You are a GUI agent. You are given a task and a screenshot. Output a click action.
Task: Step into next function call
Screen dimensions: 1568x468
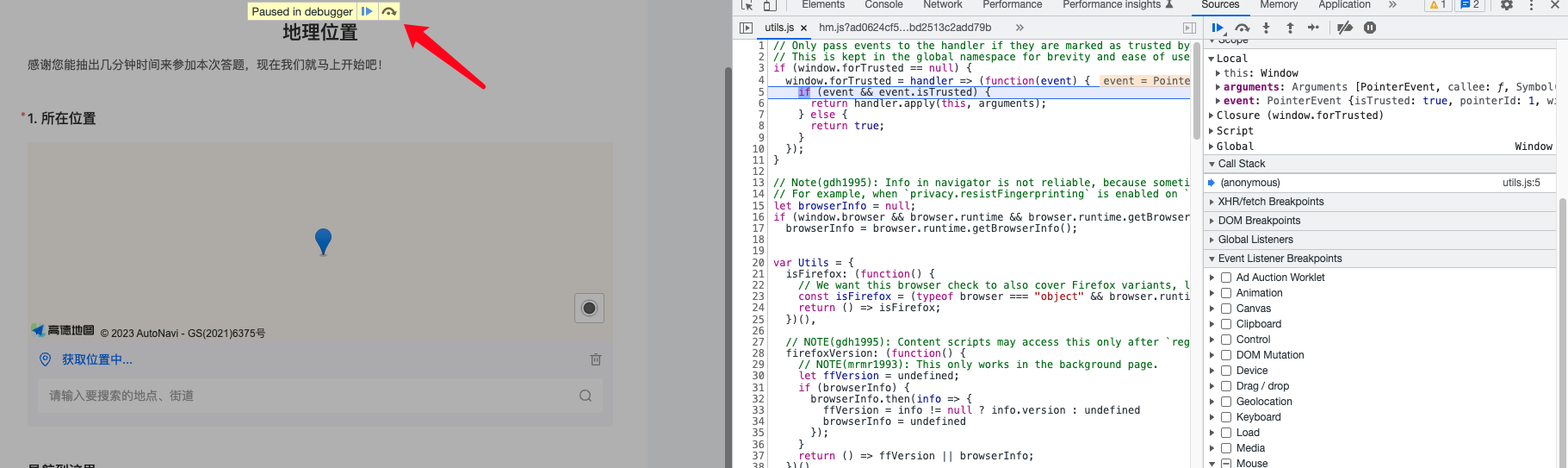1266,28
